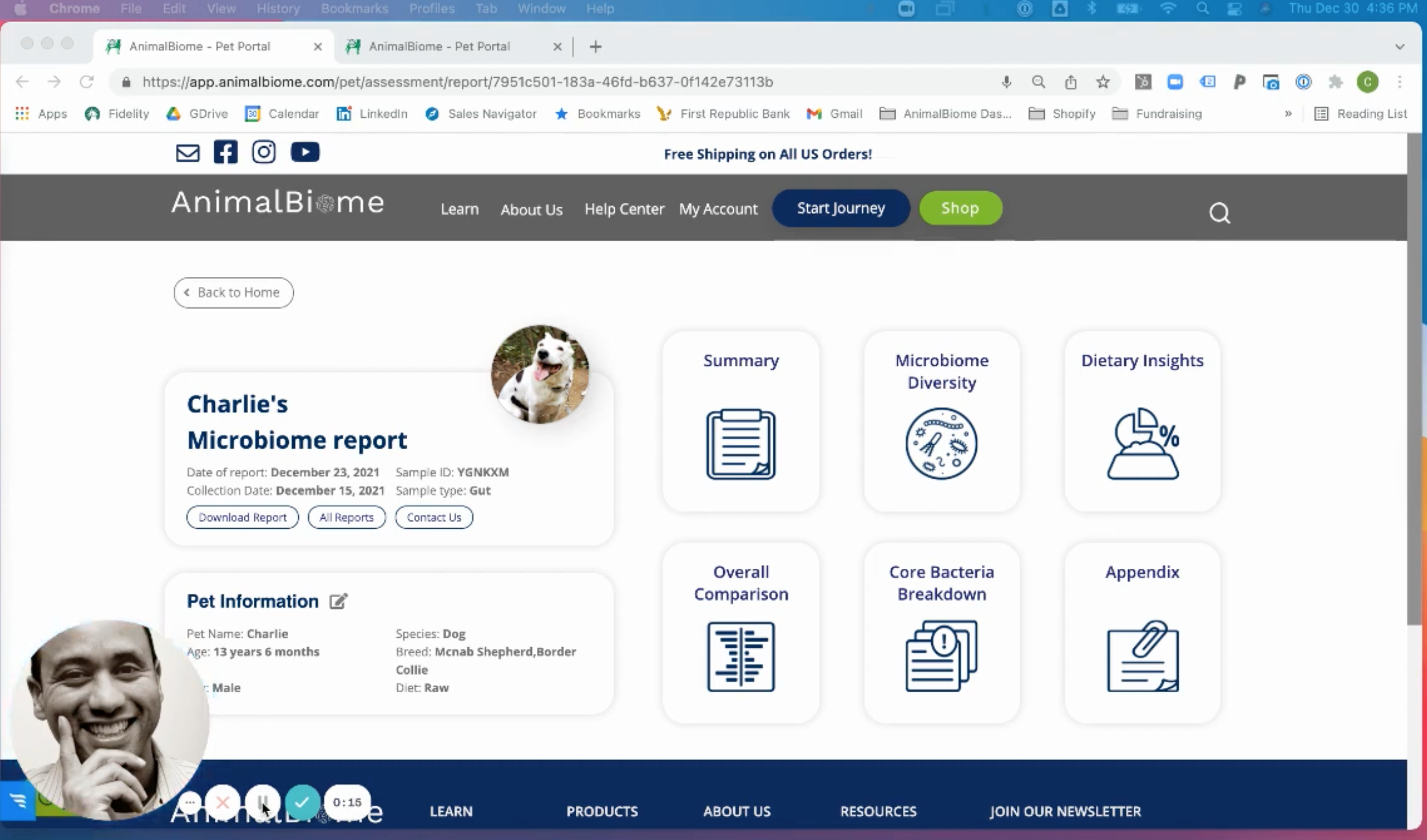Click the share icon in address bar
Image resolution: width=1427 pixels, height=840 pixels.
[1071, 82]
